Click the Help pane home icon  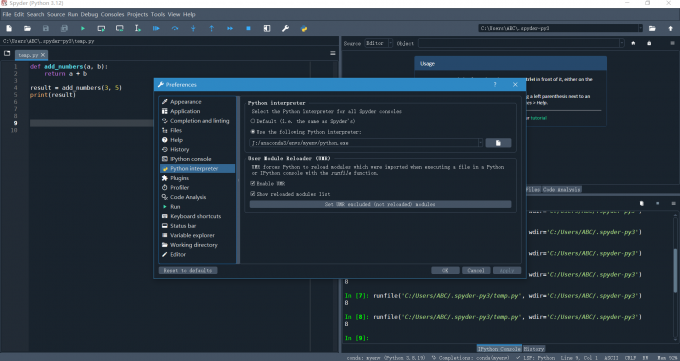633,43
